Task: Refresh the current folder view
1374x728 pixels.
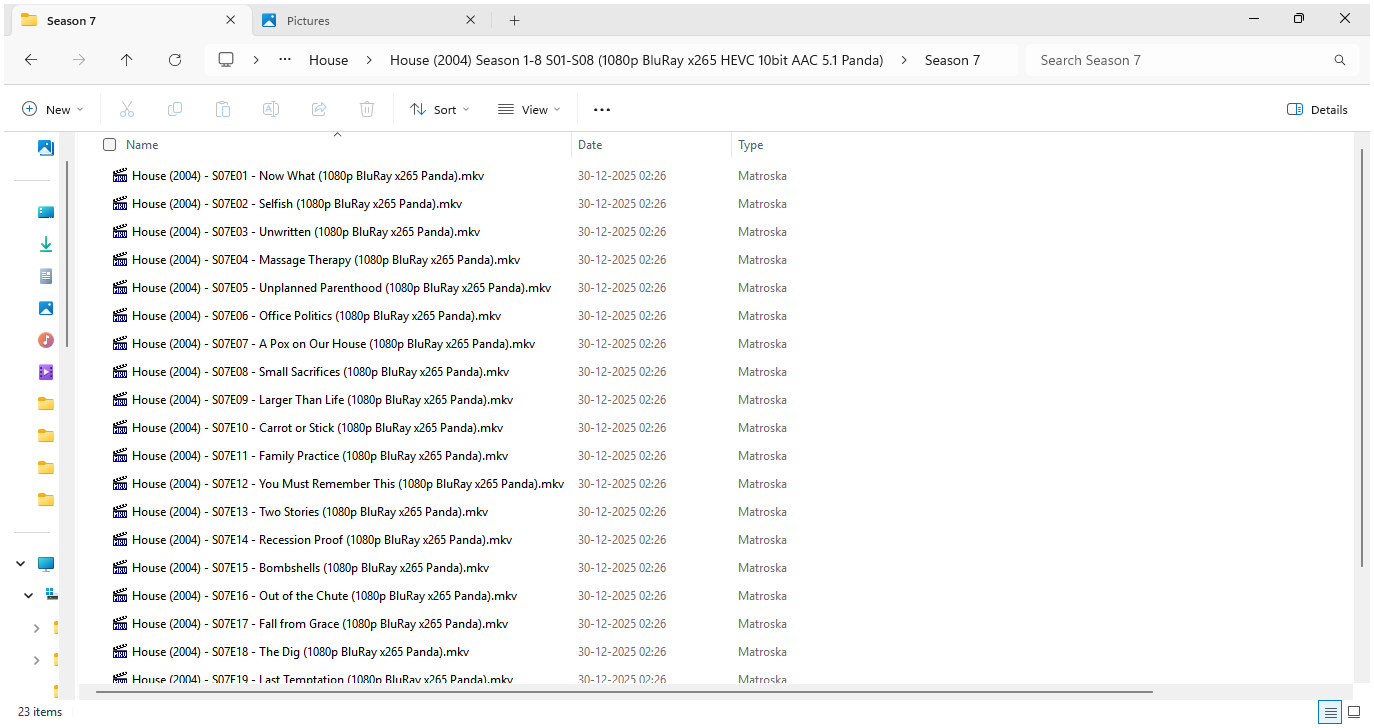Action: [175, 60]
